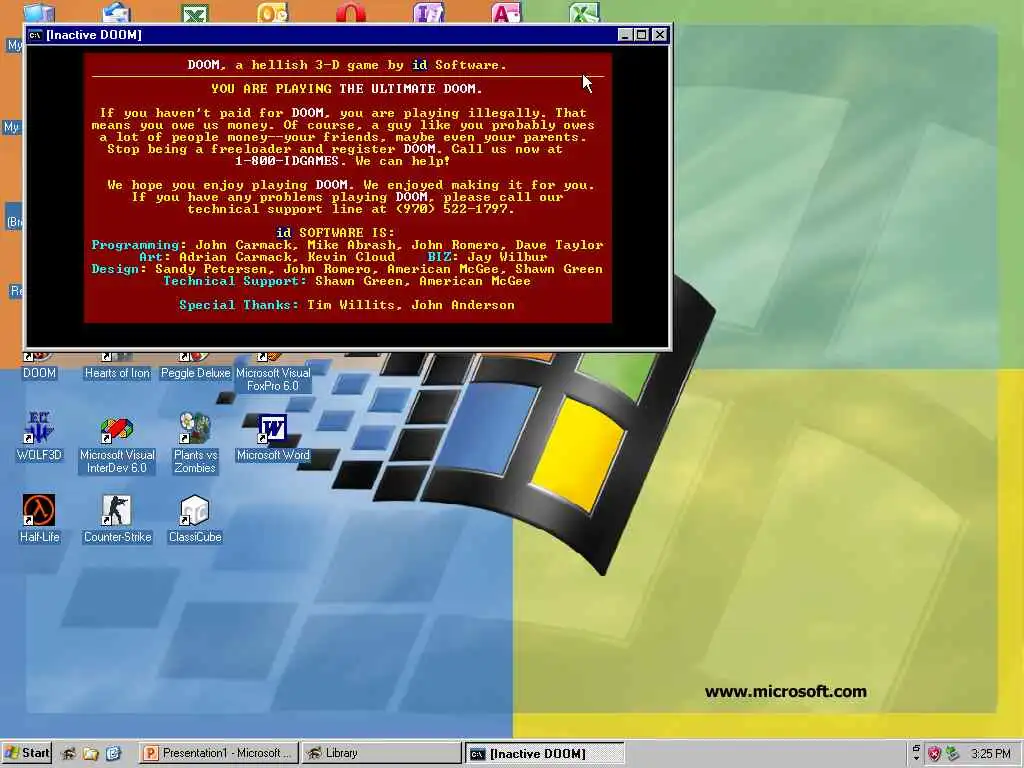Click the red shield icon in the system tray
Viewport: 1024px width, 768px height.
(x=935, y=754)
